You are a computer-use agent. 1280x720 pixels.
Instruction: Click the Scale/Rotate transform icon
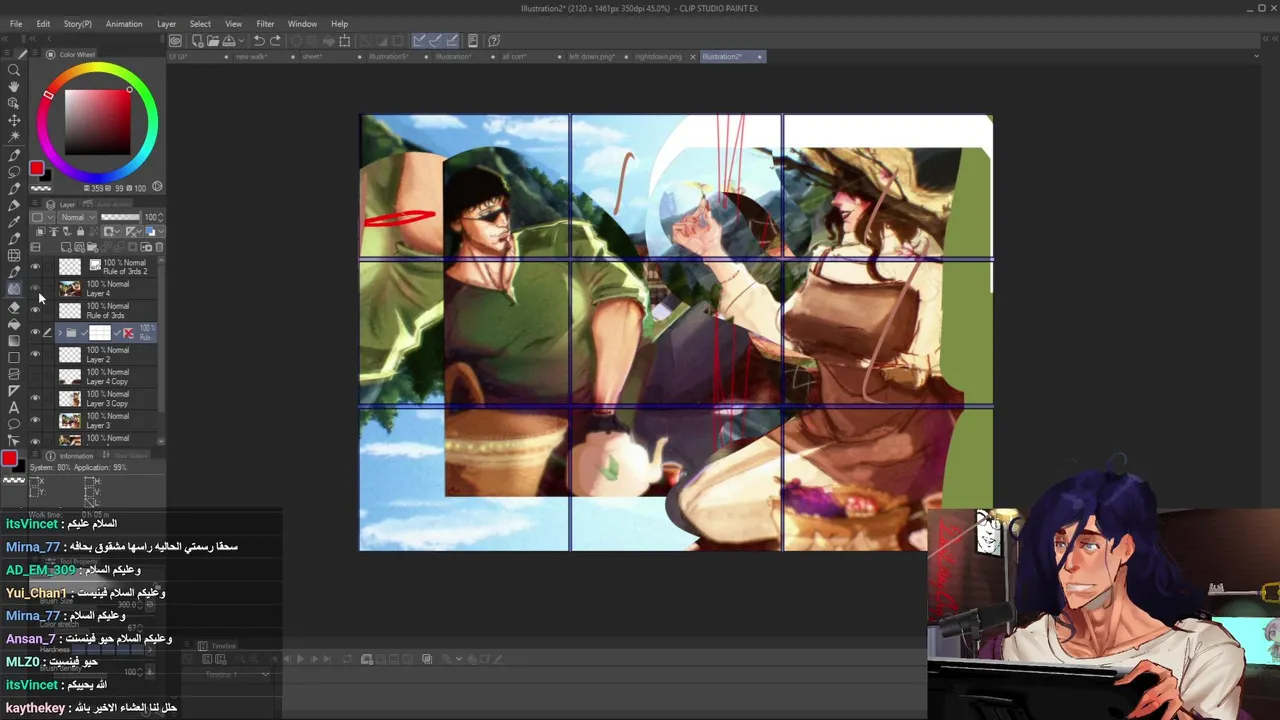345,41
